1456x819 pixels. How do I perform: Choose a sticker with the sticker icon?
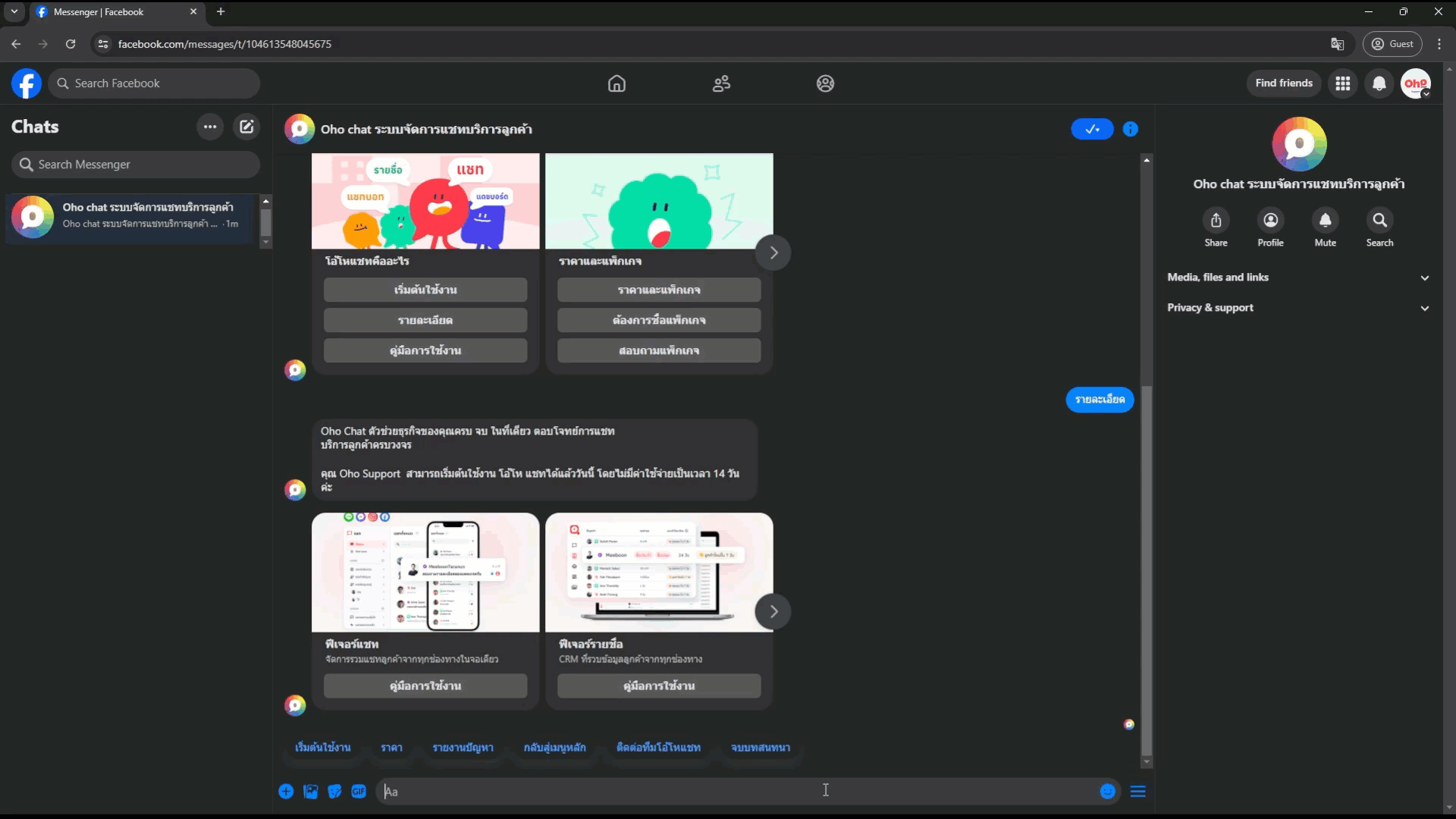[x=334, y=792]
